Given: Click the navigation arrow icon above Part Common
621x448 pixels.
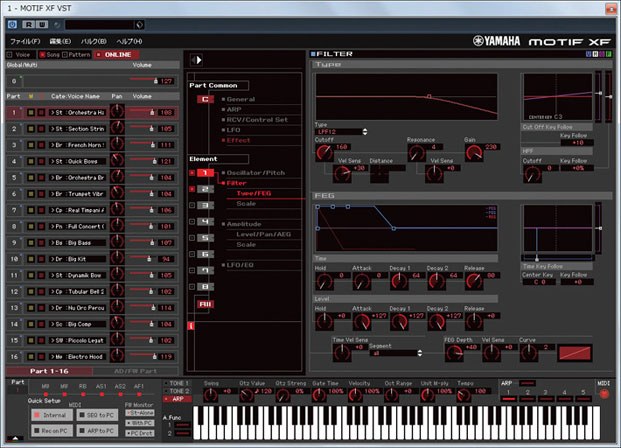Looking at the screenshot, I should 197,60.
